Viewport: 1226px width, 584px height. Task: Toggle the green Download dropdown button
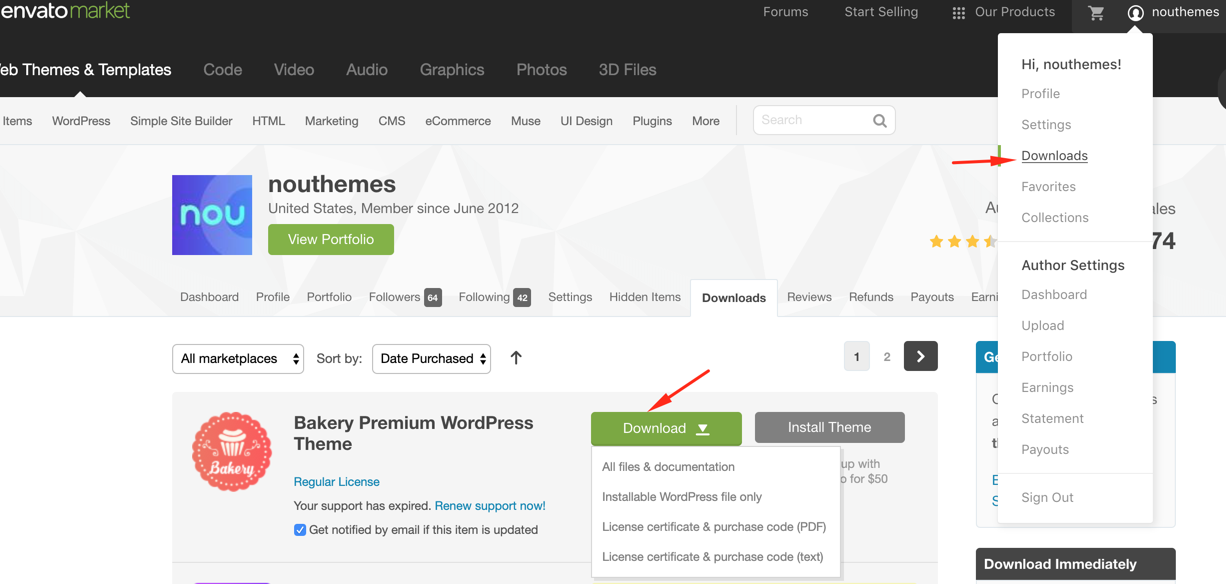(x=666, y=428)
